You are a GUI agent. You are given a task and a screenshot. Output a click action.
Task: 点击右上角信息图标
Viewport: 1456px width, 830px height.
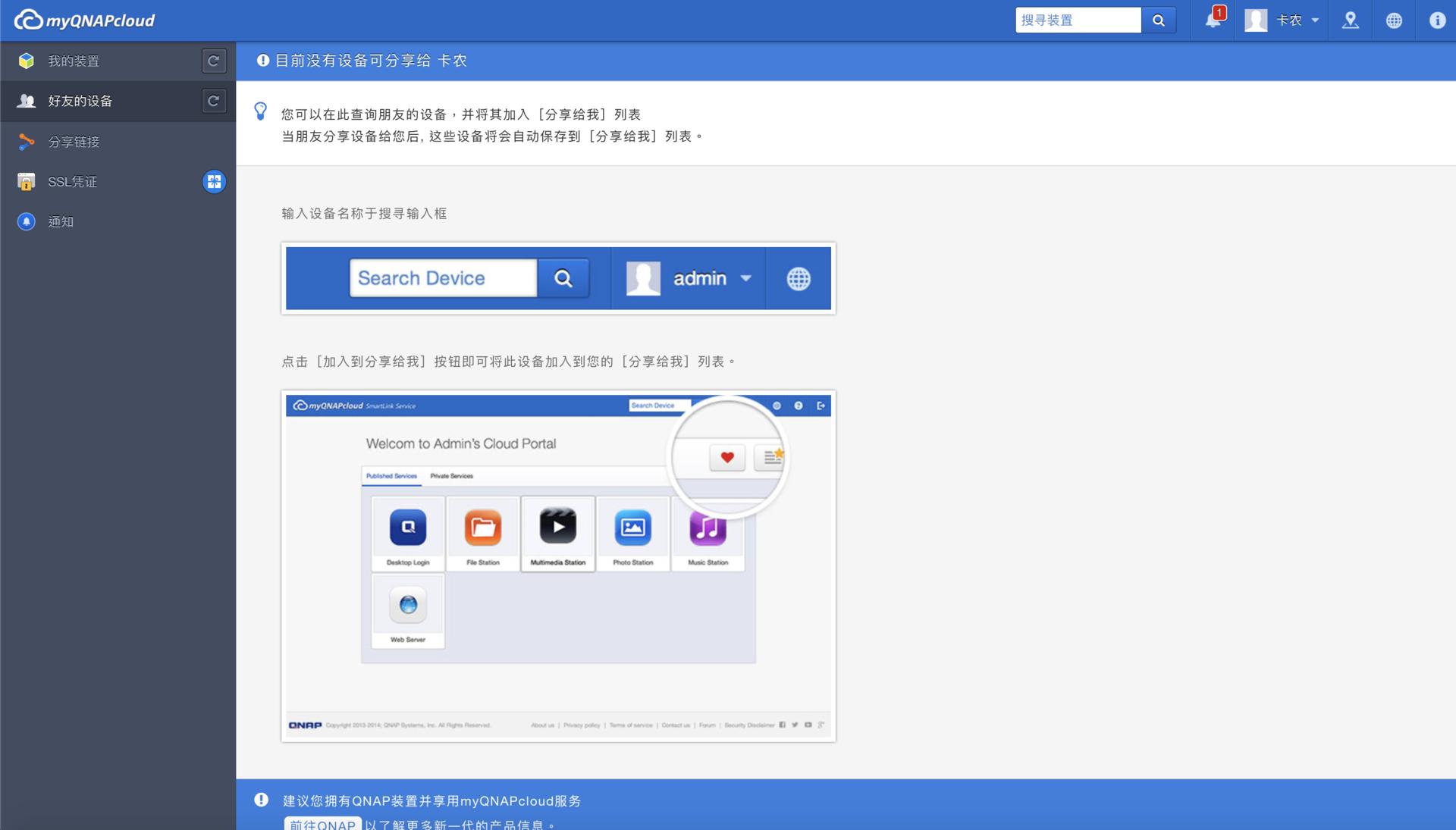click(x=1437, y=20)
